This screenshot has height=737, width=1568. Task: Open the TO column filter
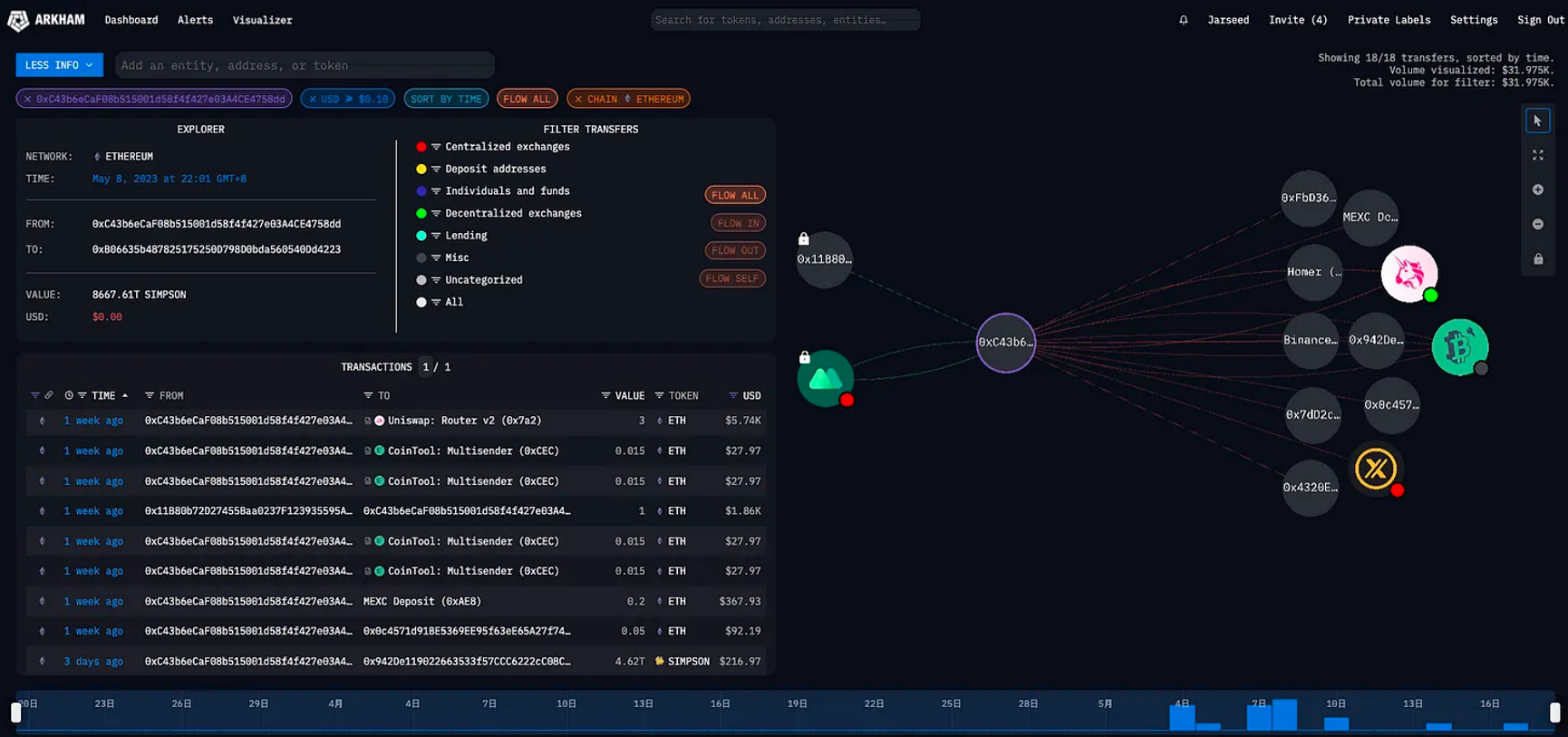tap(368, 395)
